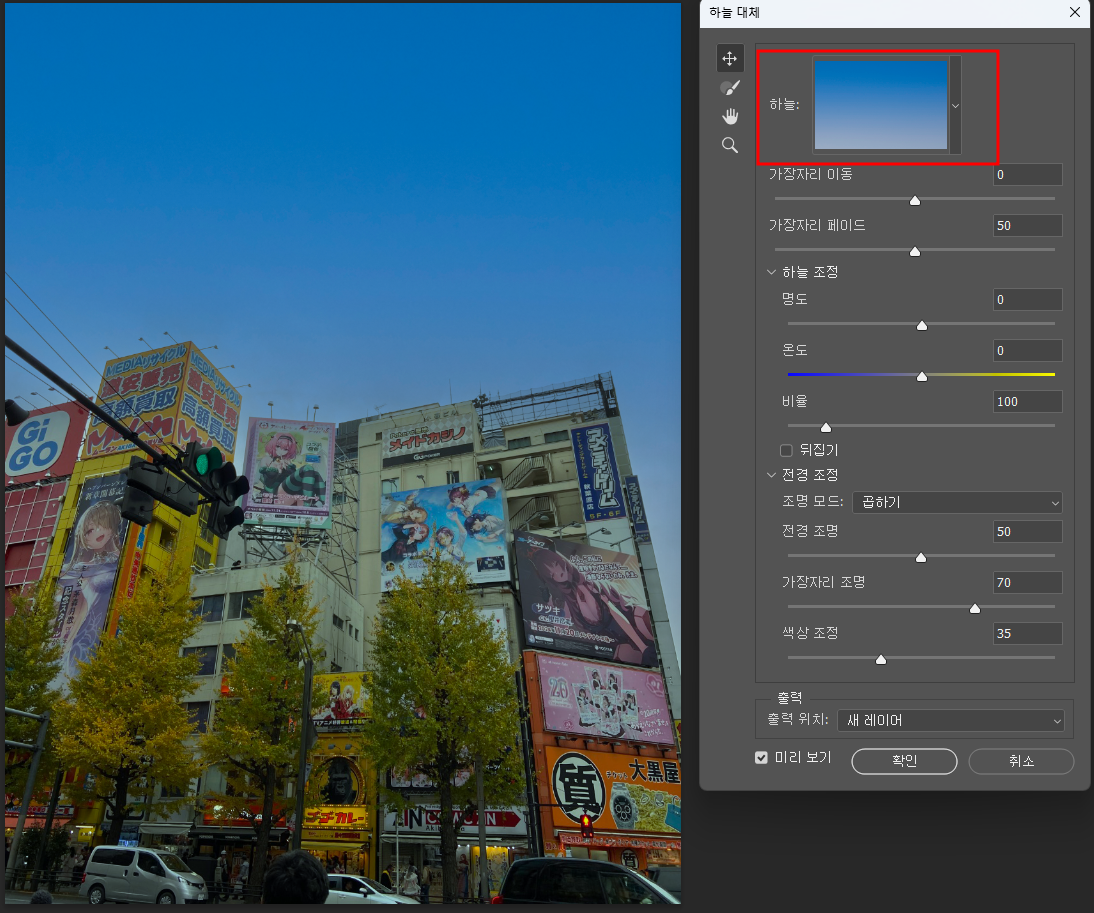Adjust the 명도 slider handle
Image resolution: width=1094 pixels, height=913 pixels.
[x=922, y=326]
